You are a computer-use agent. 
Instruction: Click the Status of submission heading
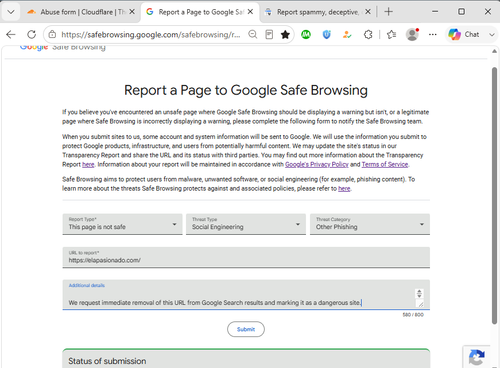pyautogui.click(x=107, y=361)
